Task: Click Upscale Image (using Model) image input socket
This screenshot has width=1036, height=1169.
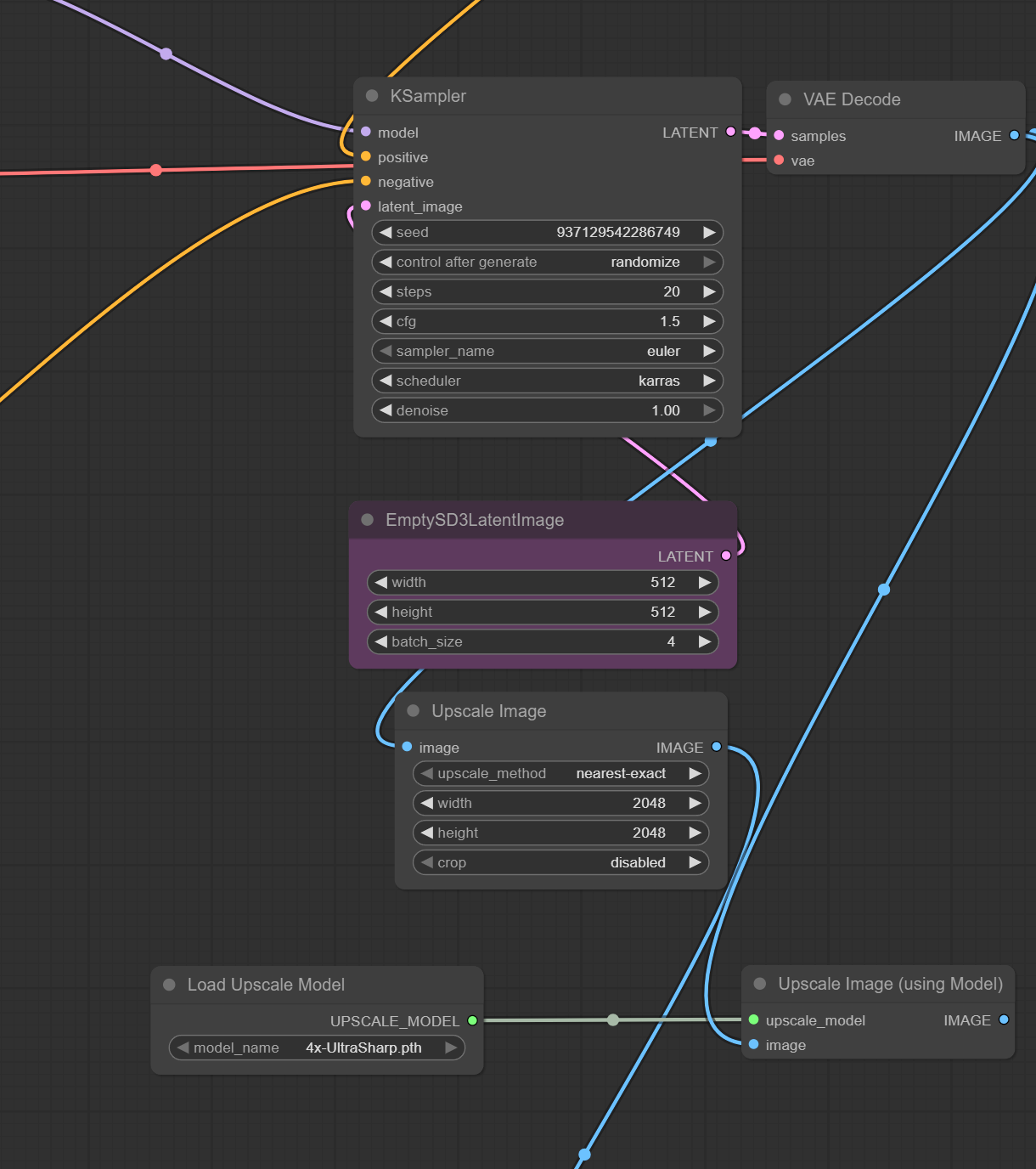Action: pos(753,1044)
